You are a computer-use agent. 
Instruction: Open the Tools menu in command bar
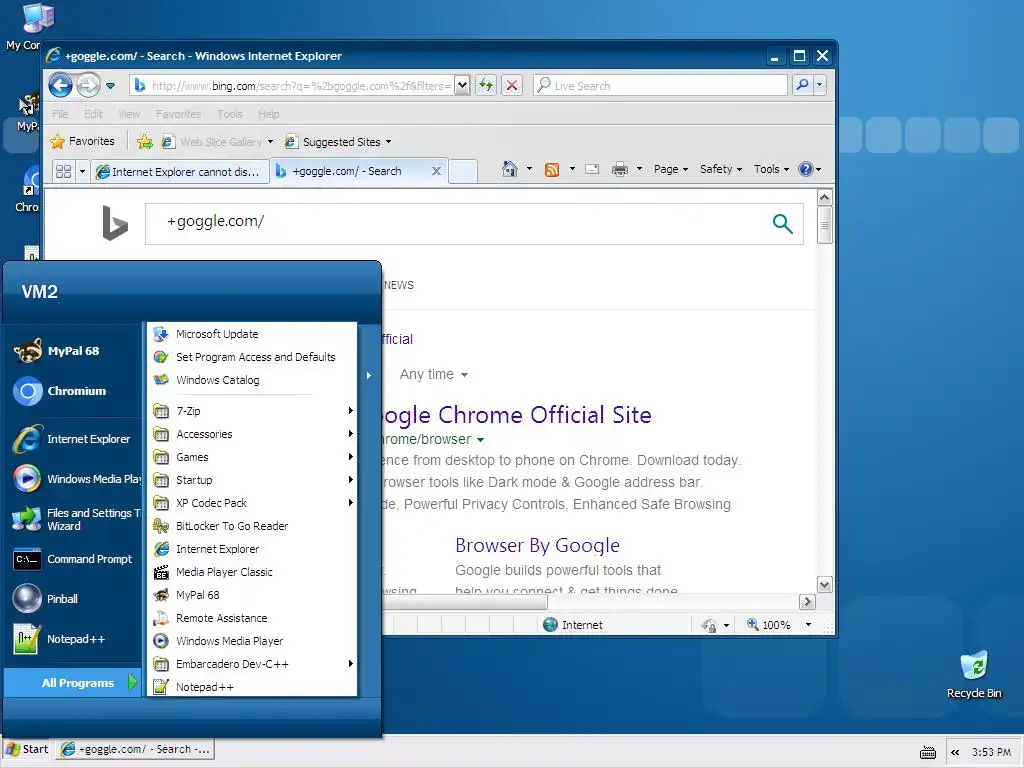(771, 169)
